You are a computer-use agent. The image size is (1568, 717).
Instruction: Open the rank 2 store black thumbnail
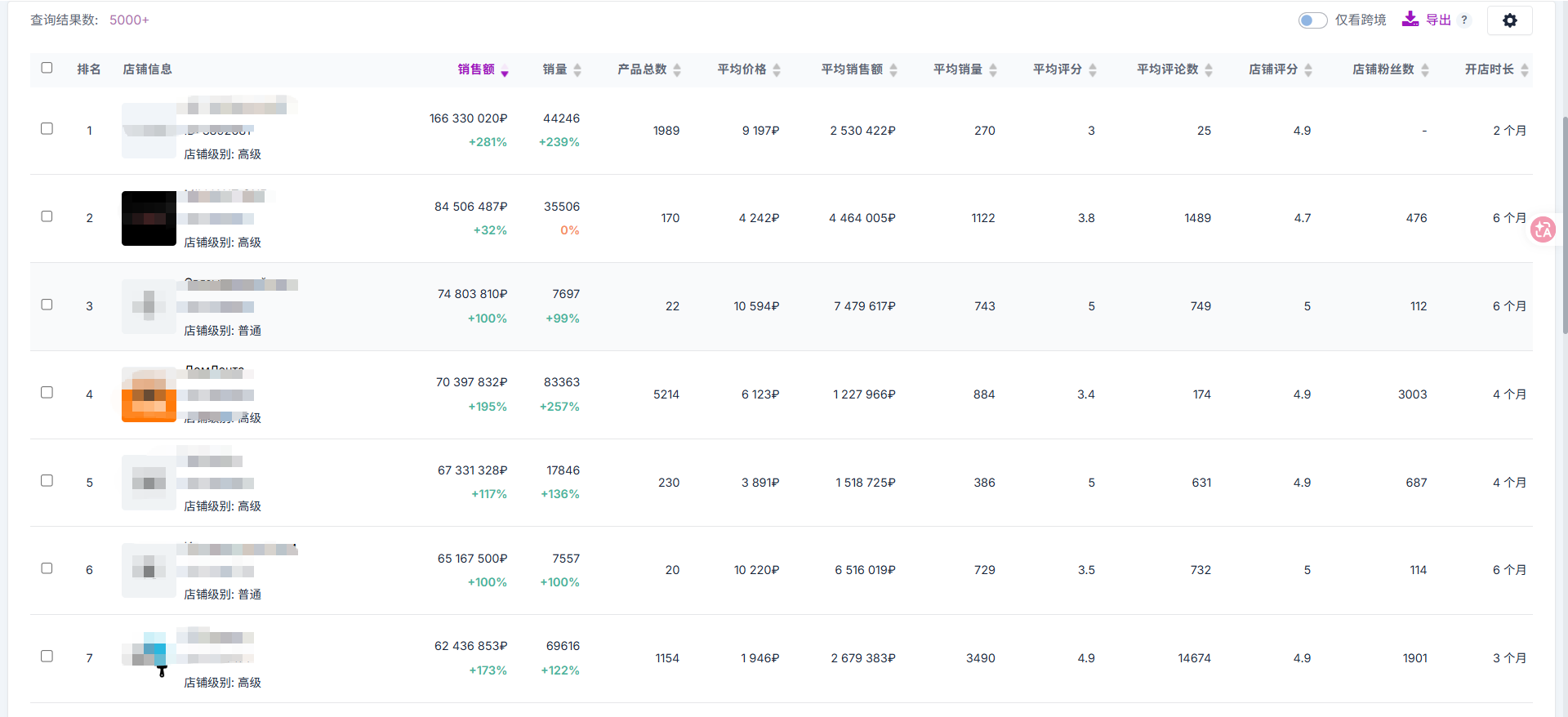(149, 218)
